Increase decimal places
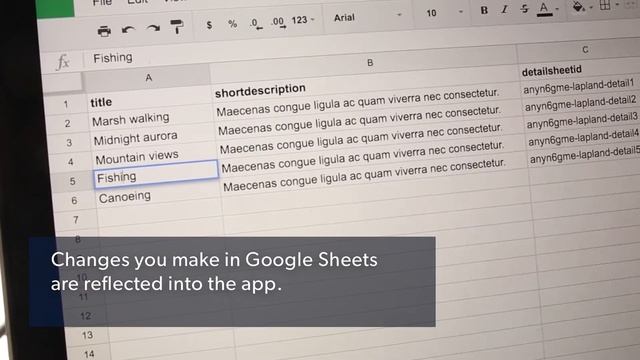The height and width of the screenshot is (360, 640). [x=279, y=22]
